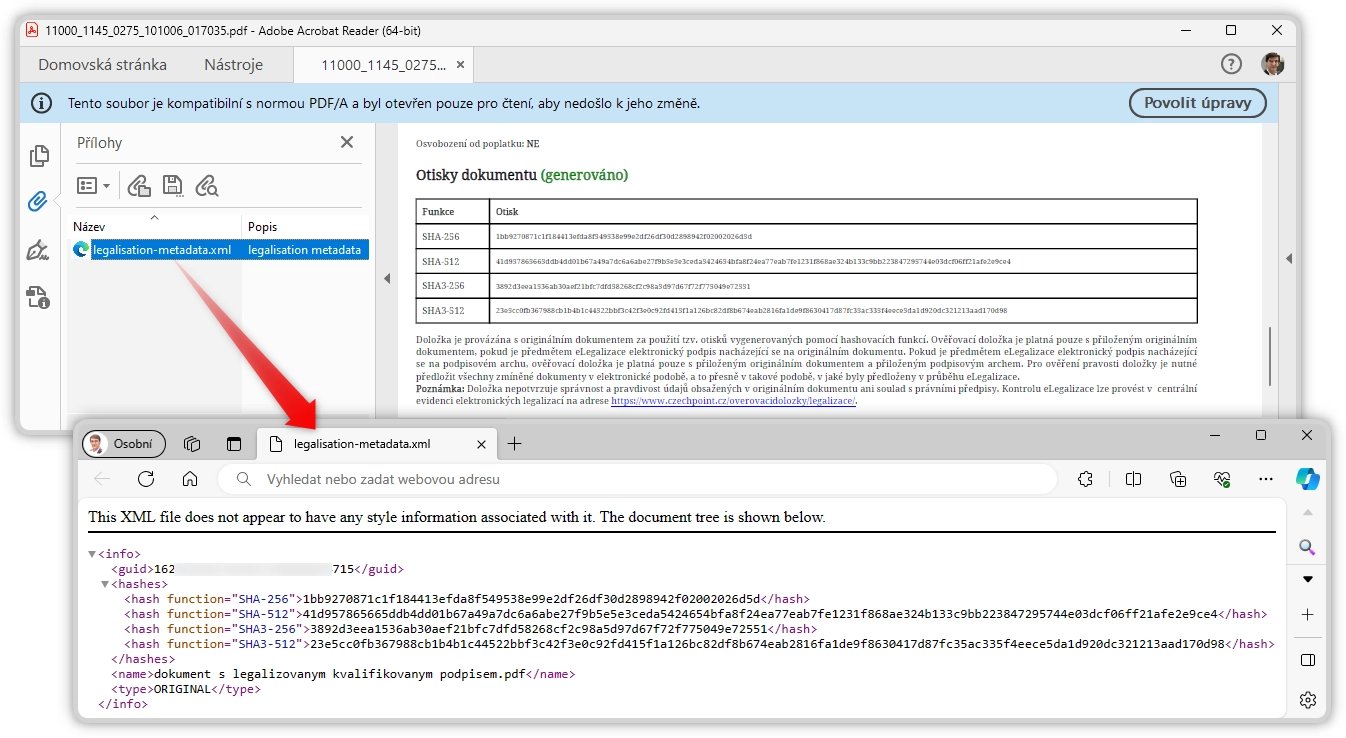This screenshot has width=1346, height=738.
Task: Select the legalisation-metadata.xml attachment row
Action: coord(220,250)
